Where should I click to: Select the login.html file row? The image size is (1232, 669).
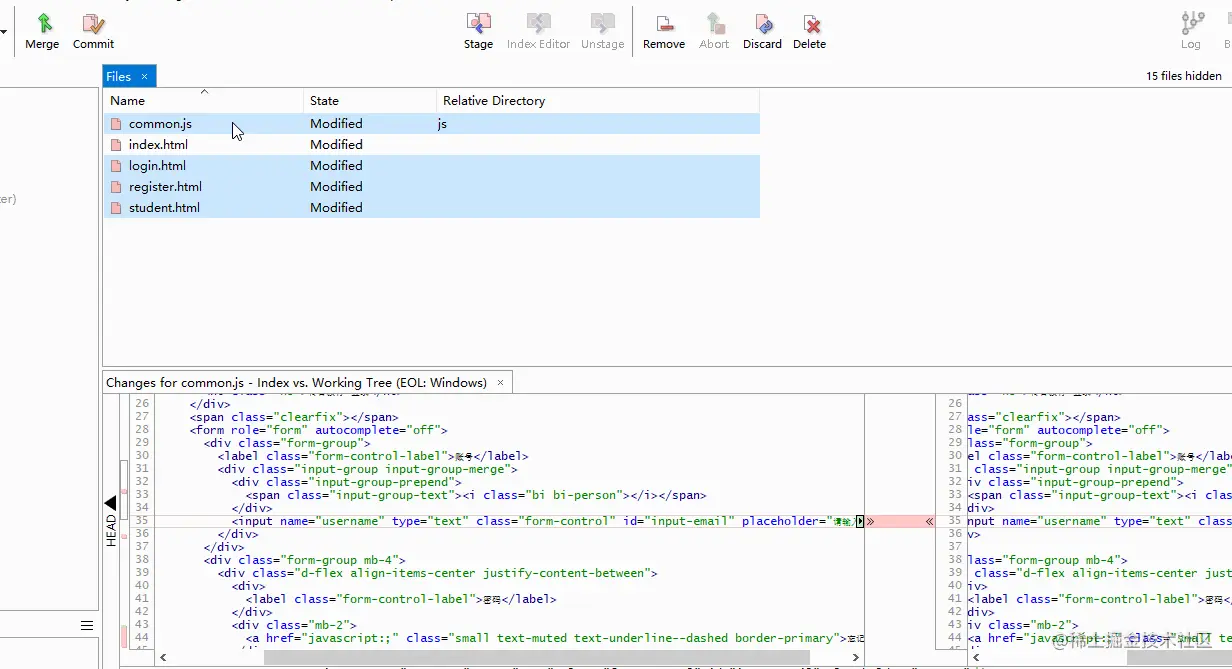coord(431,166)
